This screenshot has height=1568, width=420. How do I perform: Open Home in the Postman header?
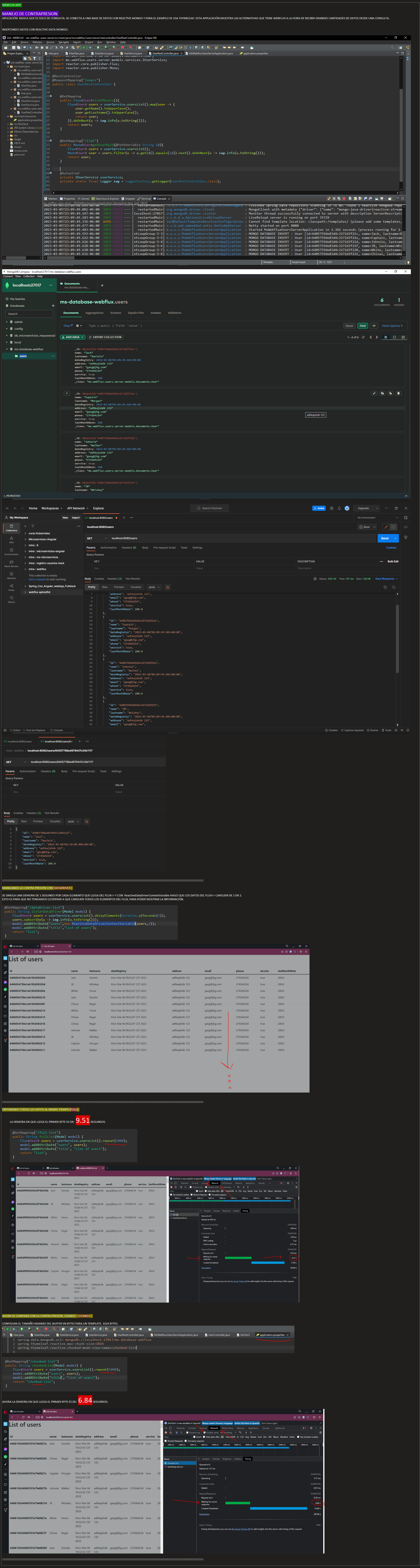(33, 508)
